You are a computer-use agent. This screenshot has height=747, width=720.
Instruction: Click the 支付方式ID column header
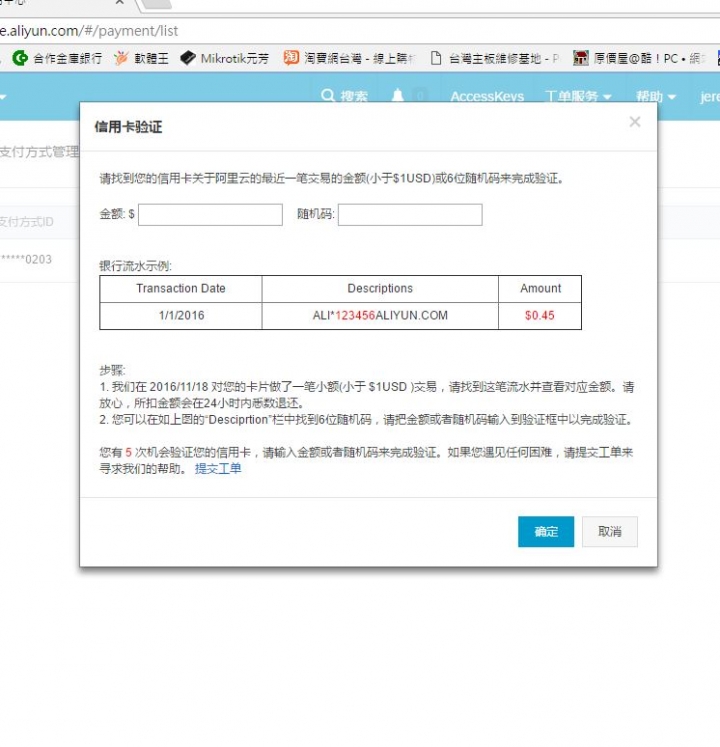pos(26,222)
